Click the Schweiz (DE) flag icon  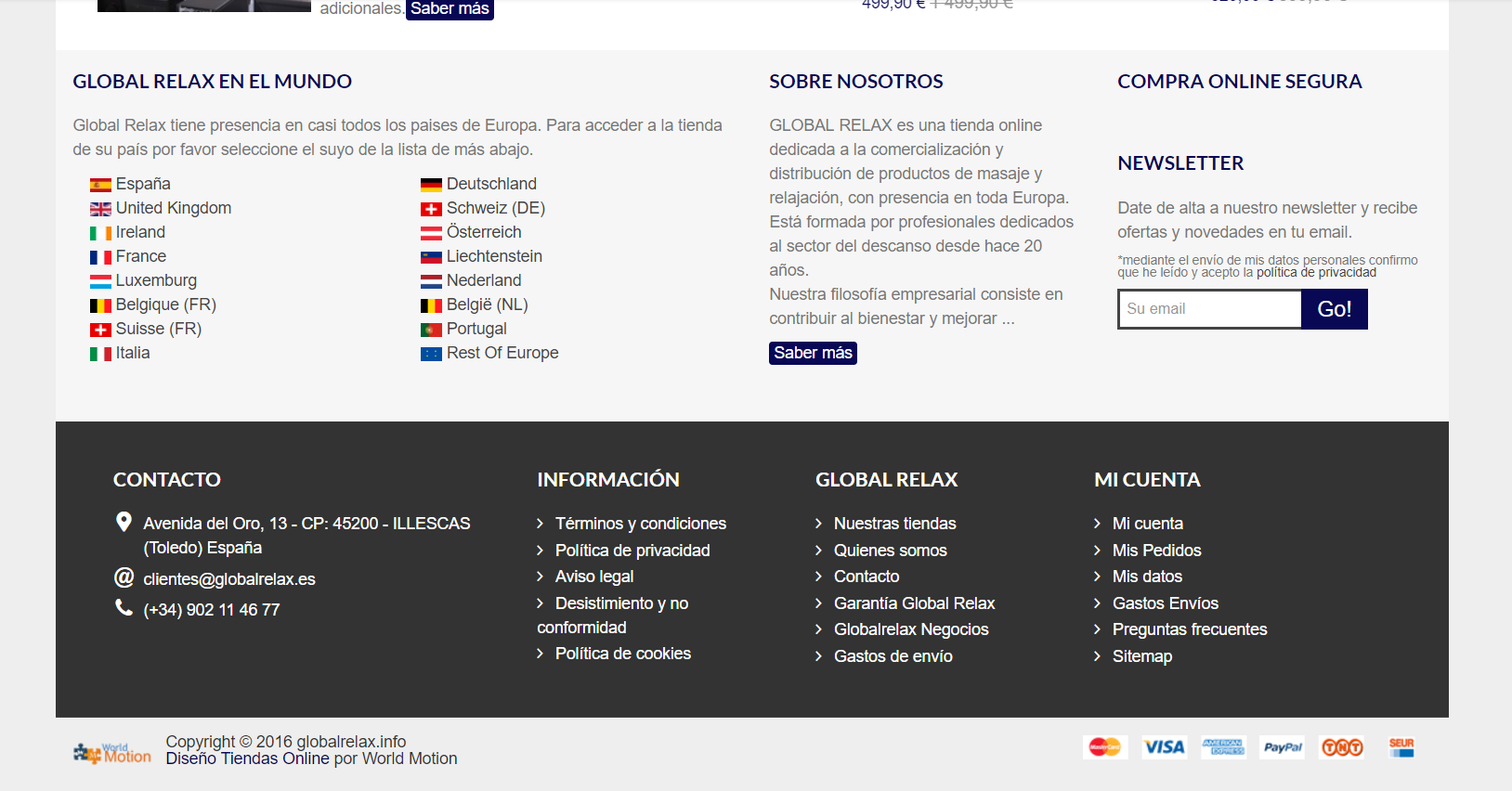431,209
